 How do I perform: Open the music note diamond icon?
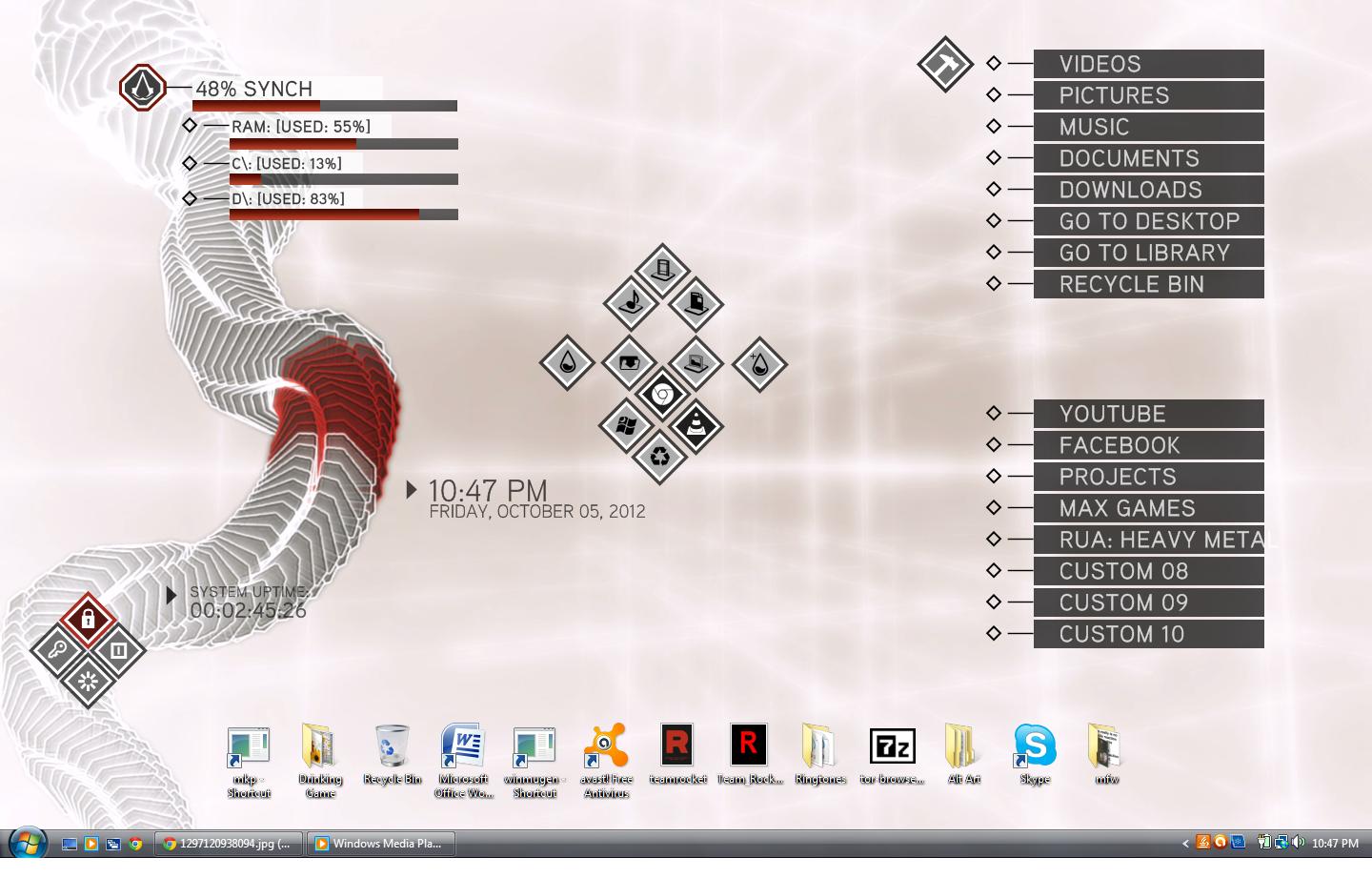(x=631, y=303)
